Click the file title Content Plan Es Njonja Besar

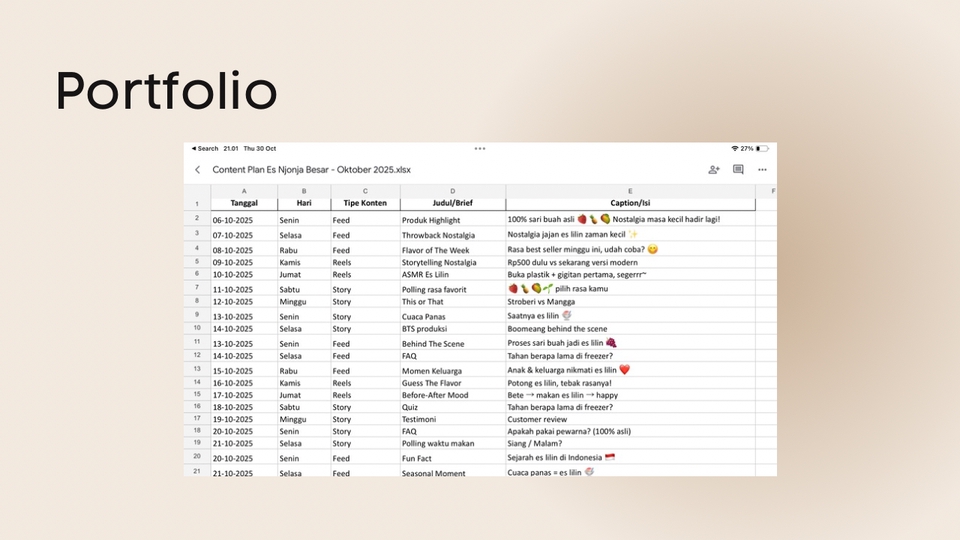click(311, 170)
